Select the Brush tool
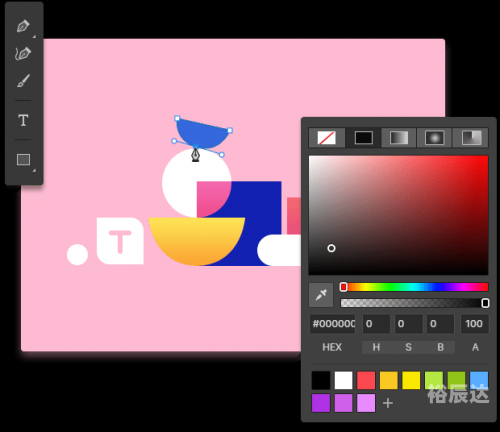Image resolution: width=500 pixels, height=432 pixels. coord(23,81)
